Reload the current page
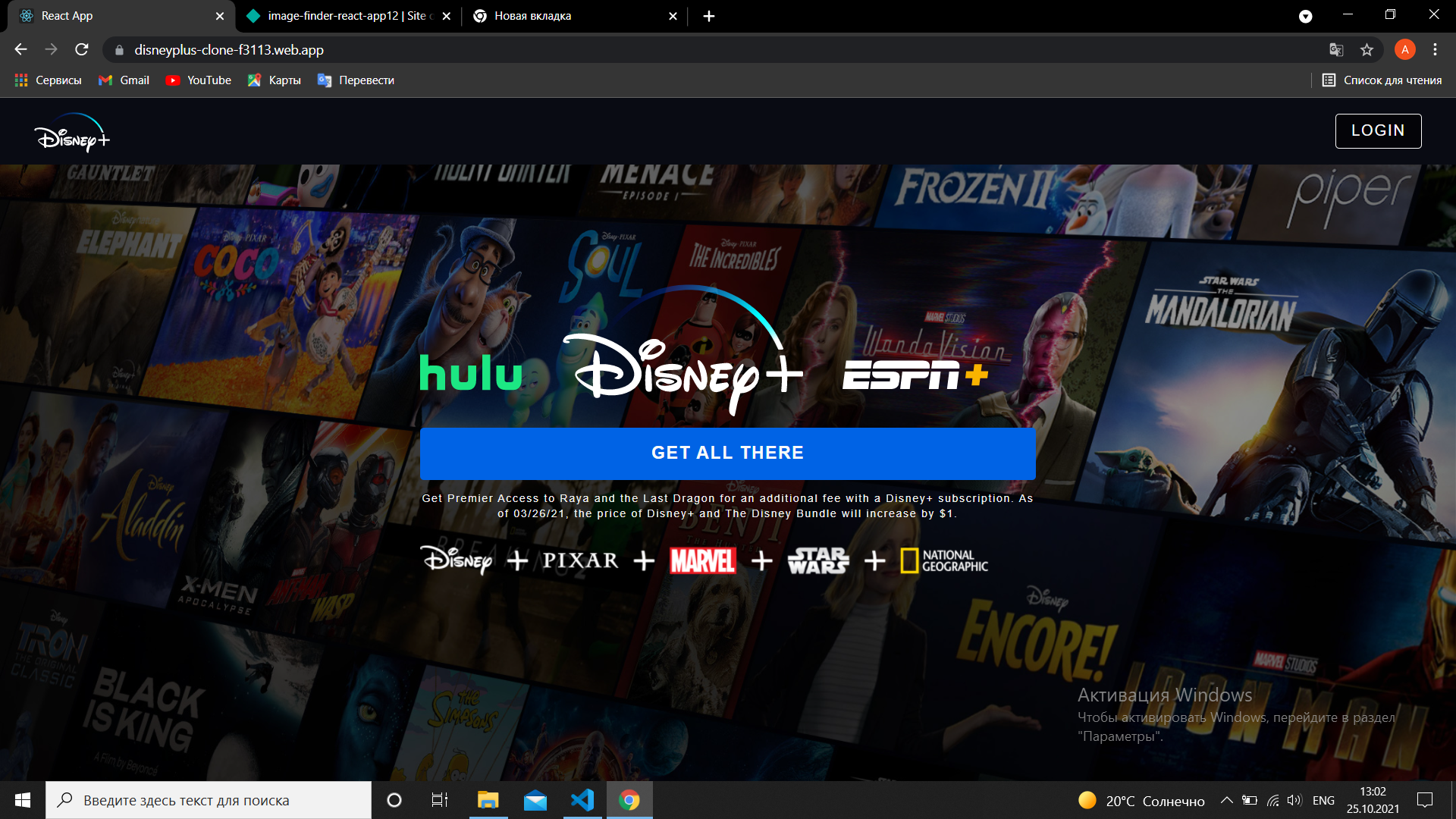1456x819 pixels. point(82,49)
